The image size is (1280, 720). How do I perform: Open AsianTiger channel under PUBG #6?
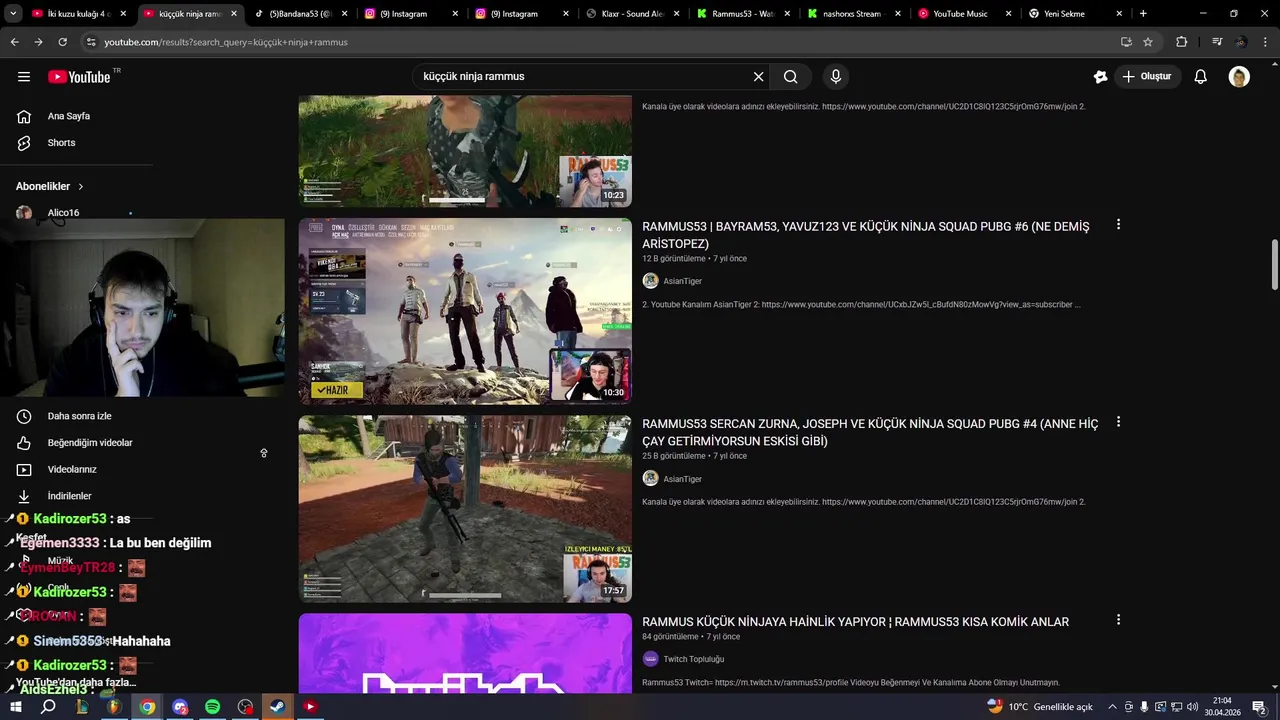tap(682, 281)
